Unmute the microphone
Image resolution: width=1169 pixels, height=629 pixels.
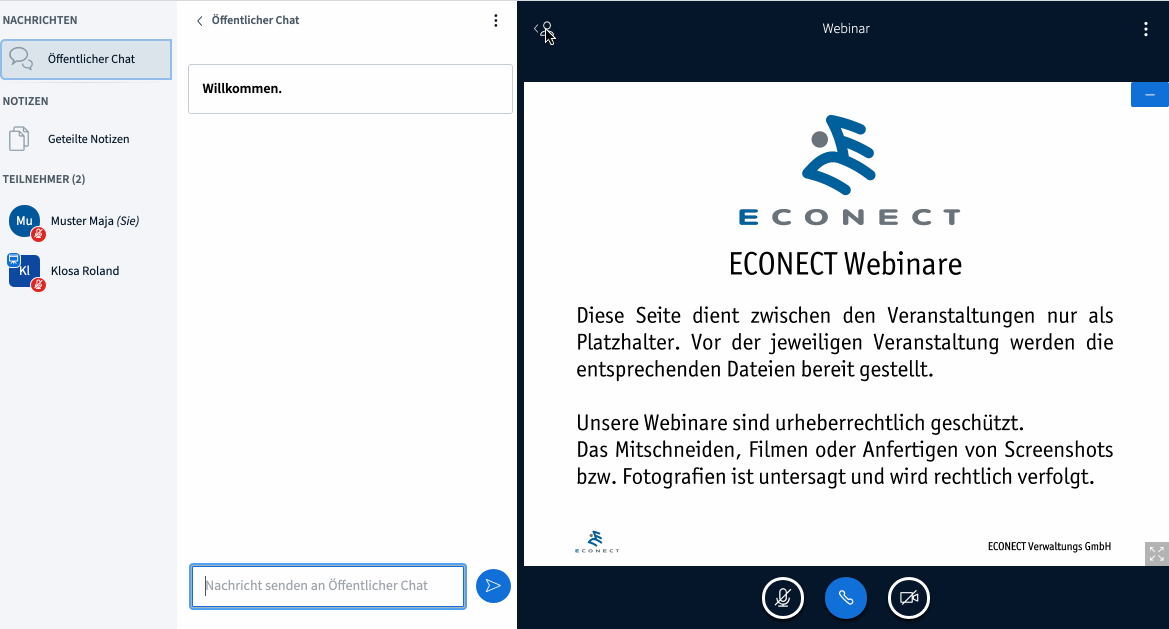[x=783, y=598]
